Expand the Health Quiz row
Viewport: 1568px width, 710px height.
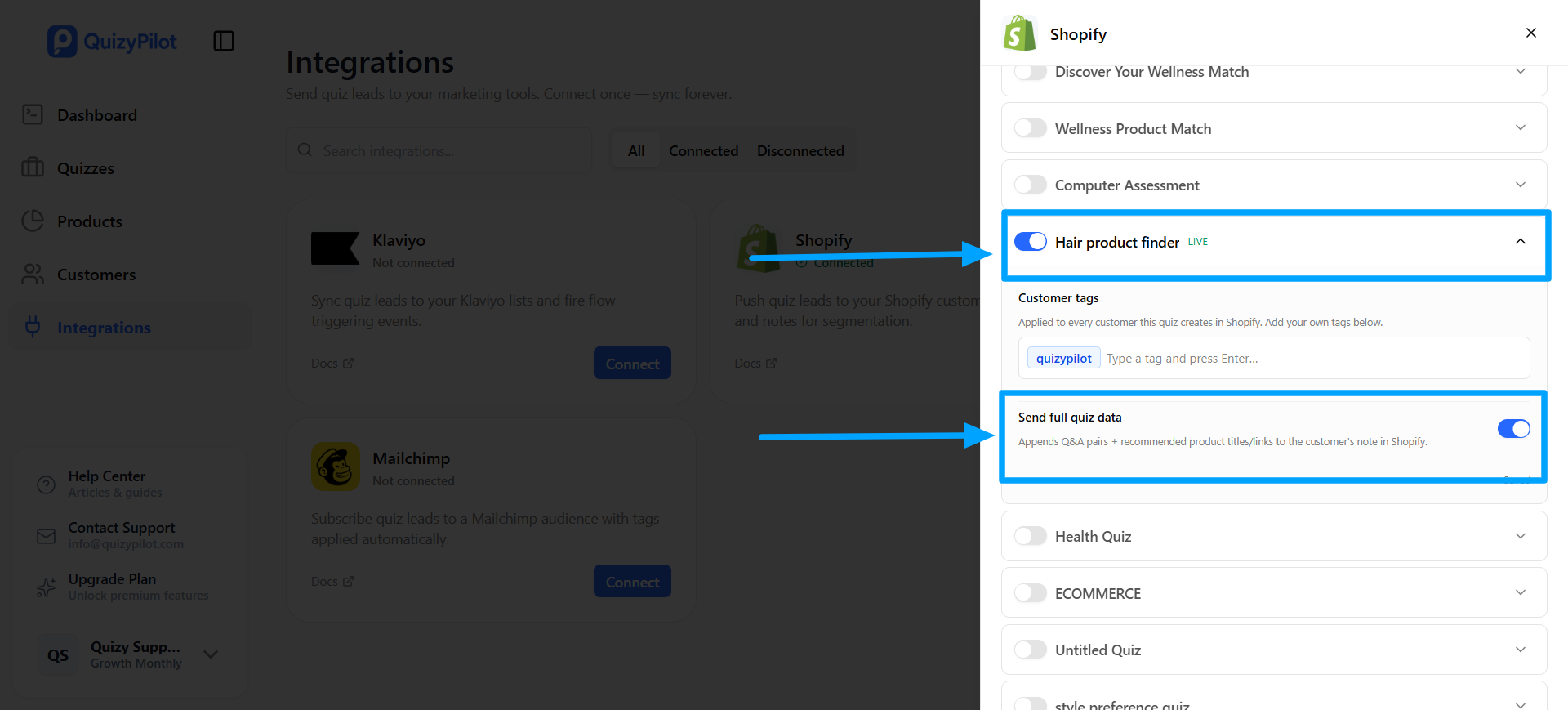pyautogui.click(x=1521, y=536)
